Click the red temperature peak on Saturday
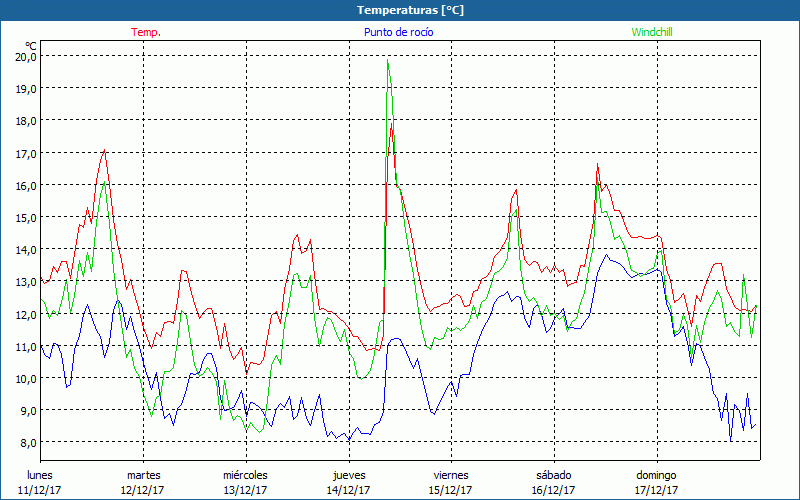 pyautogui.click(x=597, y=165)
